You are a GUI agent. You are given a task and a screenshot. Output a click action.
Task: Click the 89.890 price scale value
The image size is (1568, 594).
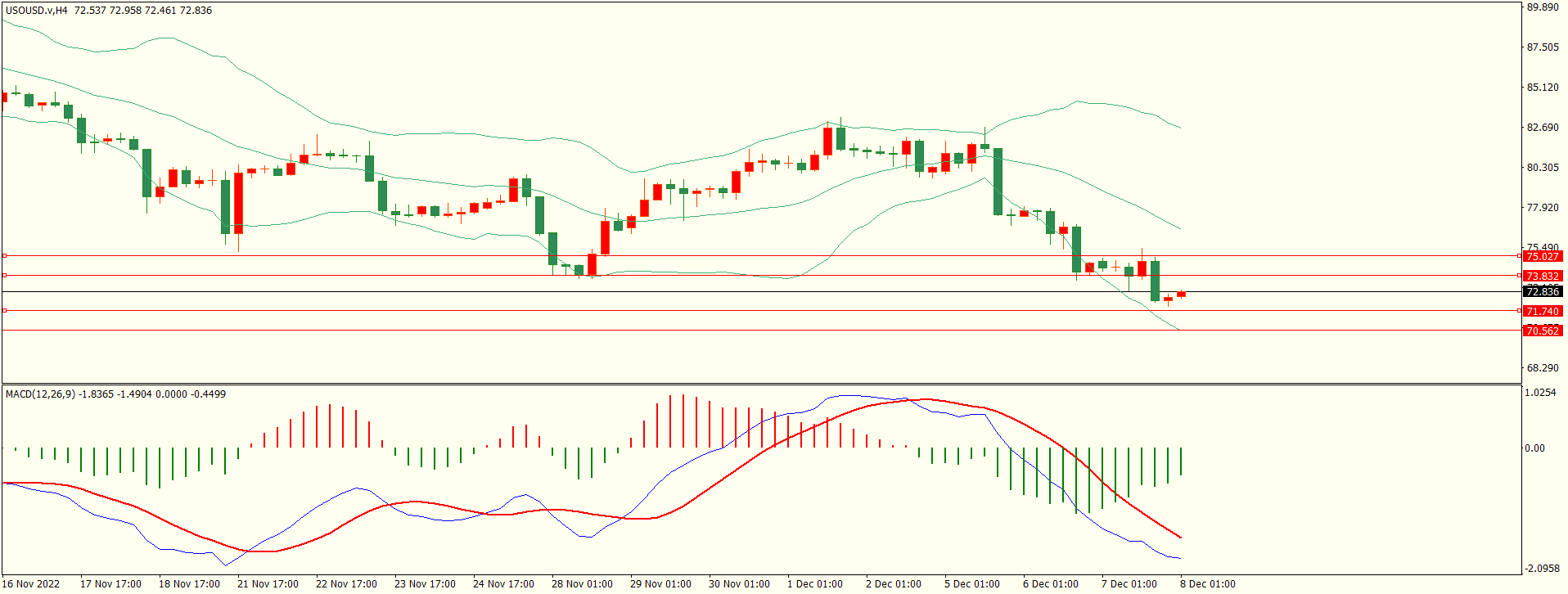click(x=1543, y=7)
